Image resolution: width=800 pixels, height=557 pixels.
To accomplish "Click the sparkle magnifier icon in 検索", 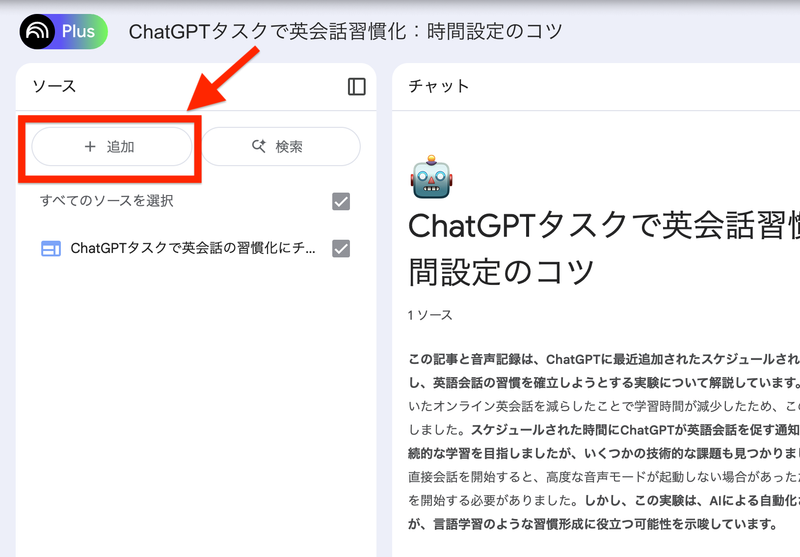I will pyautogui.click(x=259, y=146).
